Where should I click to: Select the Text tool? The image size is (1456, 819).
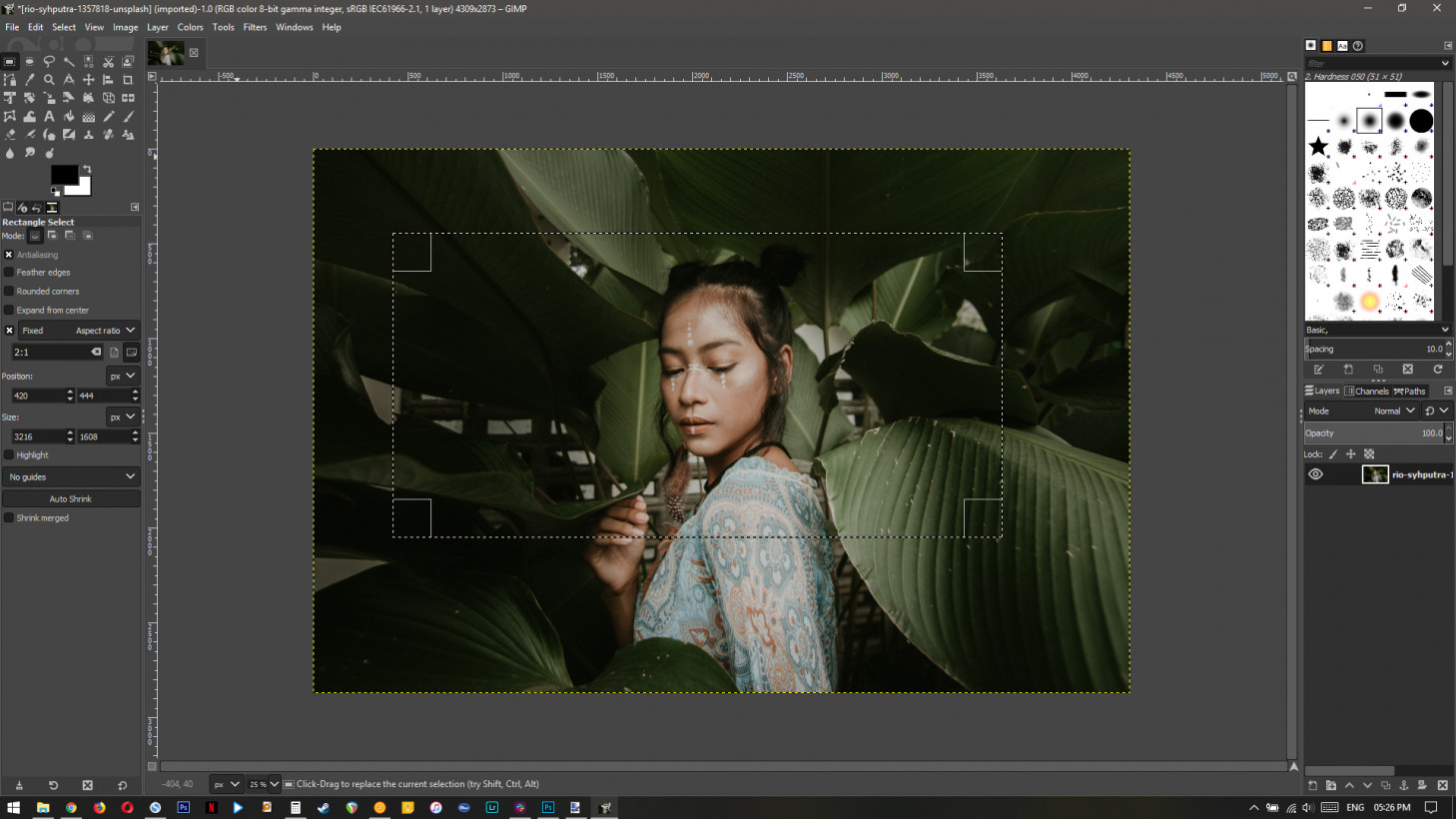(49, 116)
